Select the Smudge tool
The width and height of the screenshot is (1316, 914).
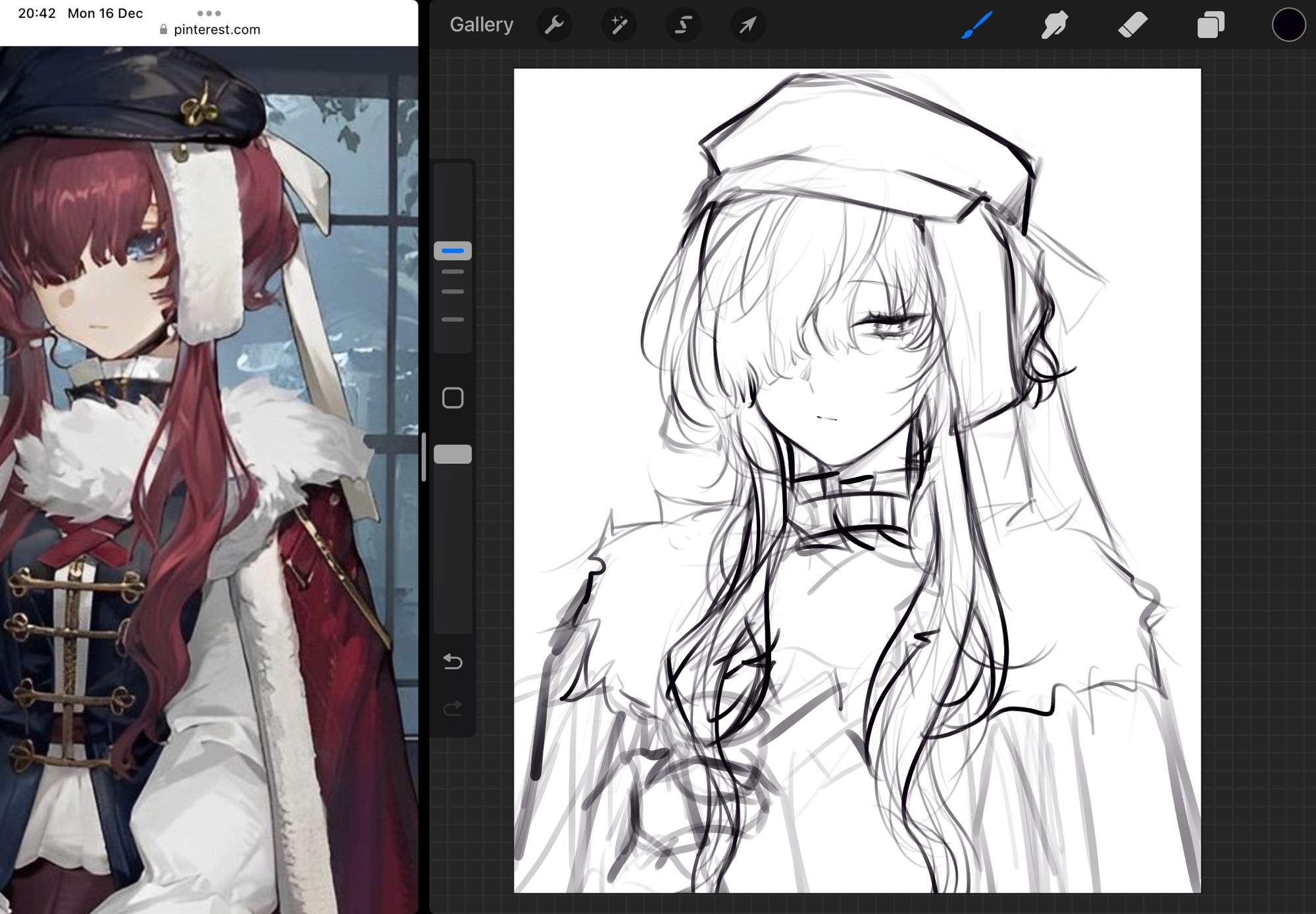click(1055, 25)
